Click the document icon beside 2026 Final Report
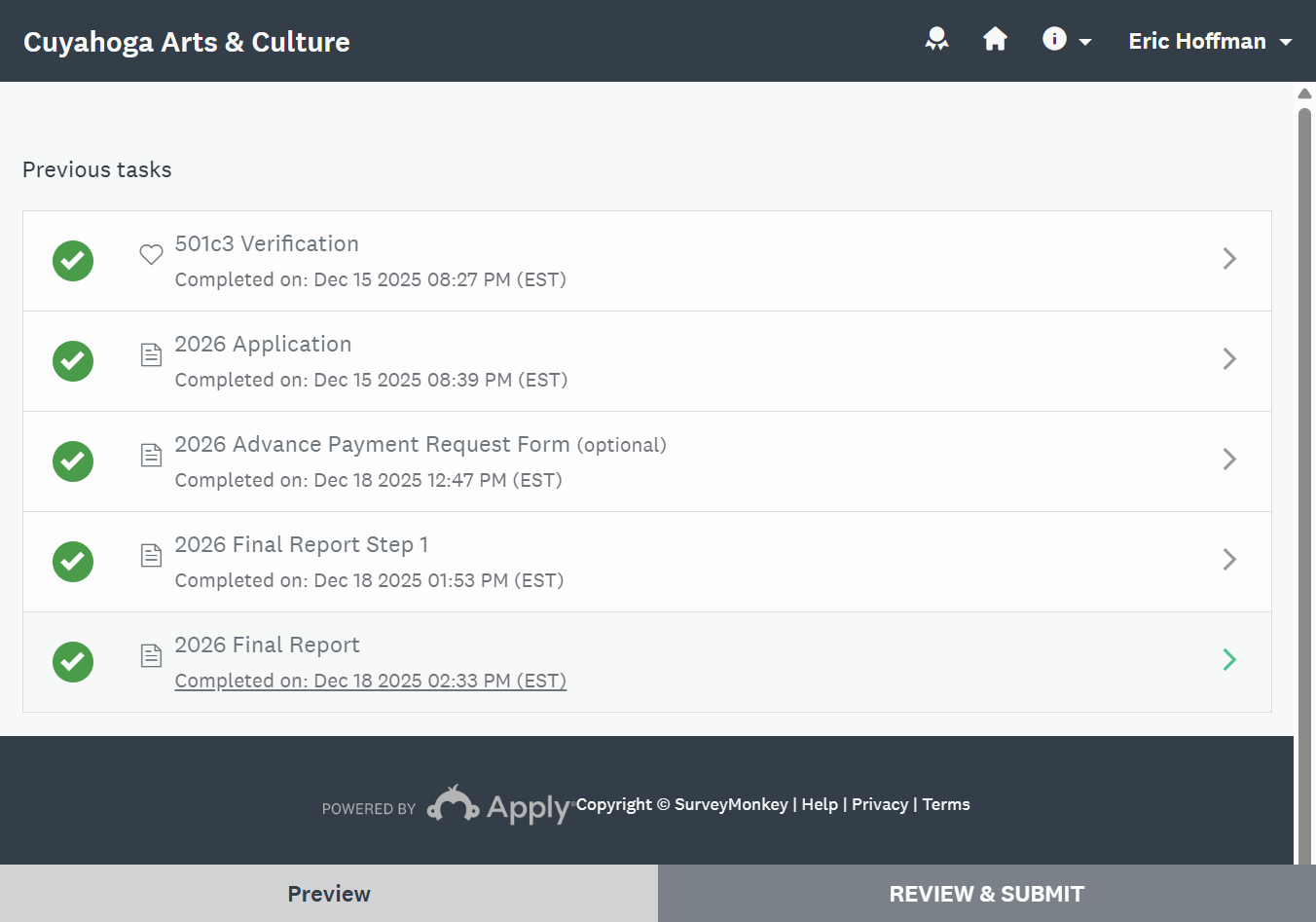 pyautogui.click(x=151, y=655)
